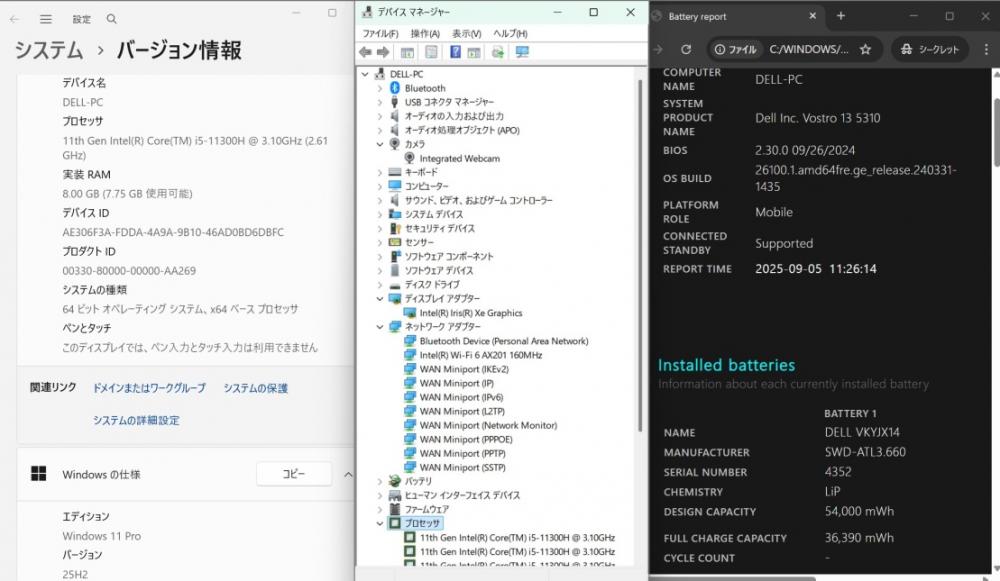Click the シークレット incognito chip in the browser
Screen dimensions: 1000x581
pyautogui.click(x=930, y=49)
